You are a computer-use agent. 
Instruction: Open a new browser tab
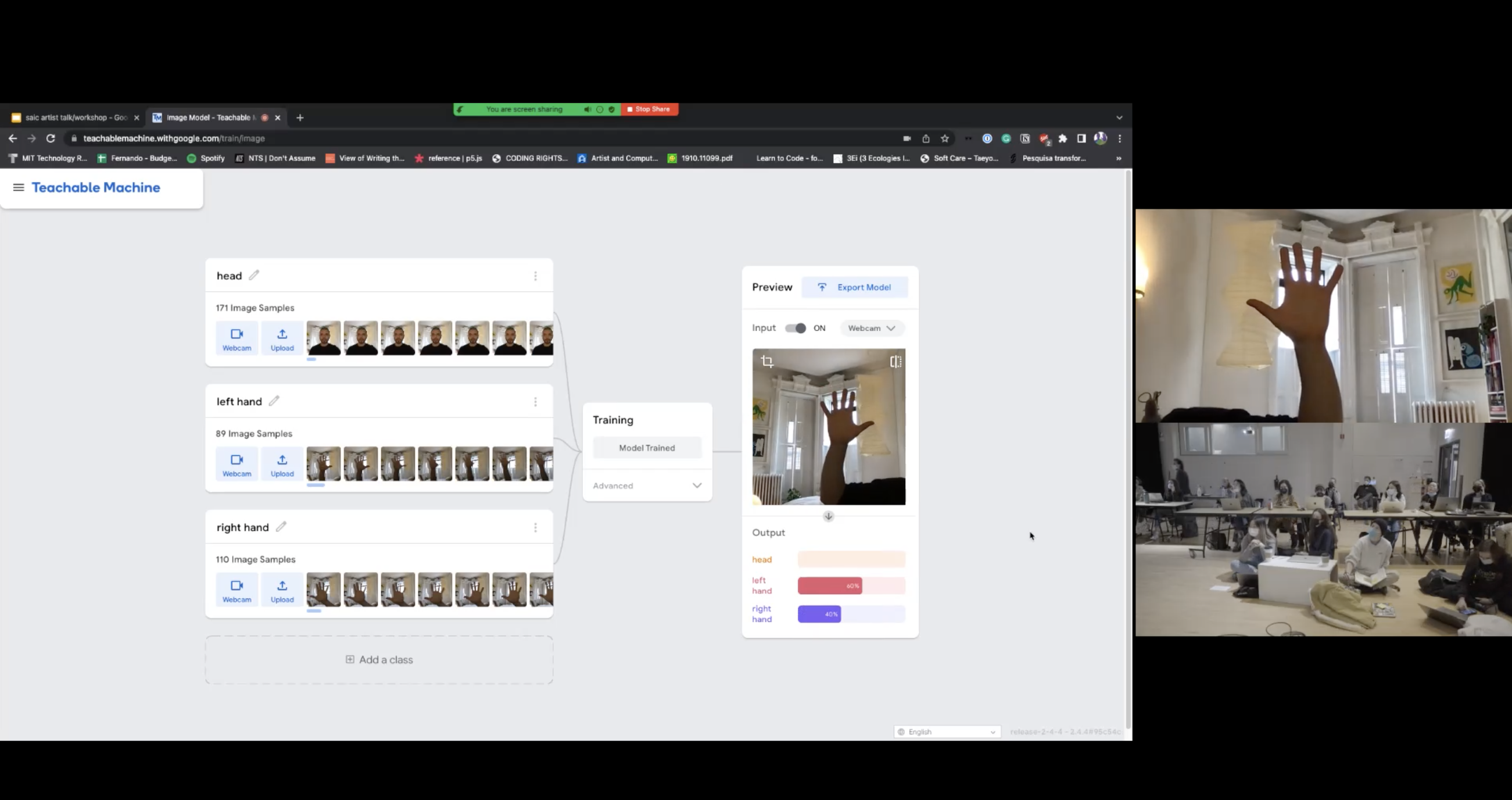(300, 117)
